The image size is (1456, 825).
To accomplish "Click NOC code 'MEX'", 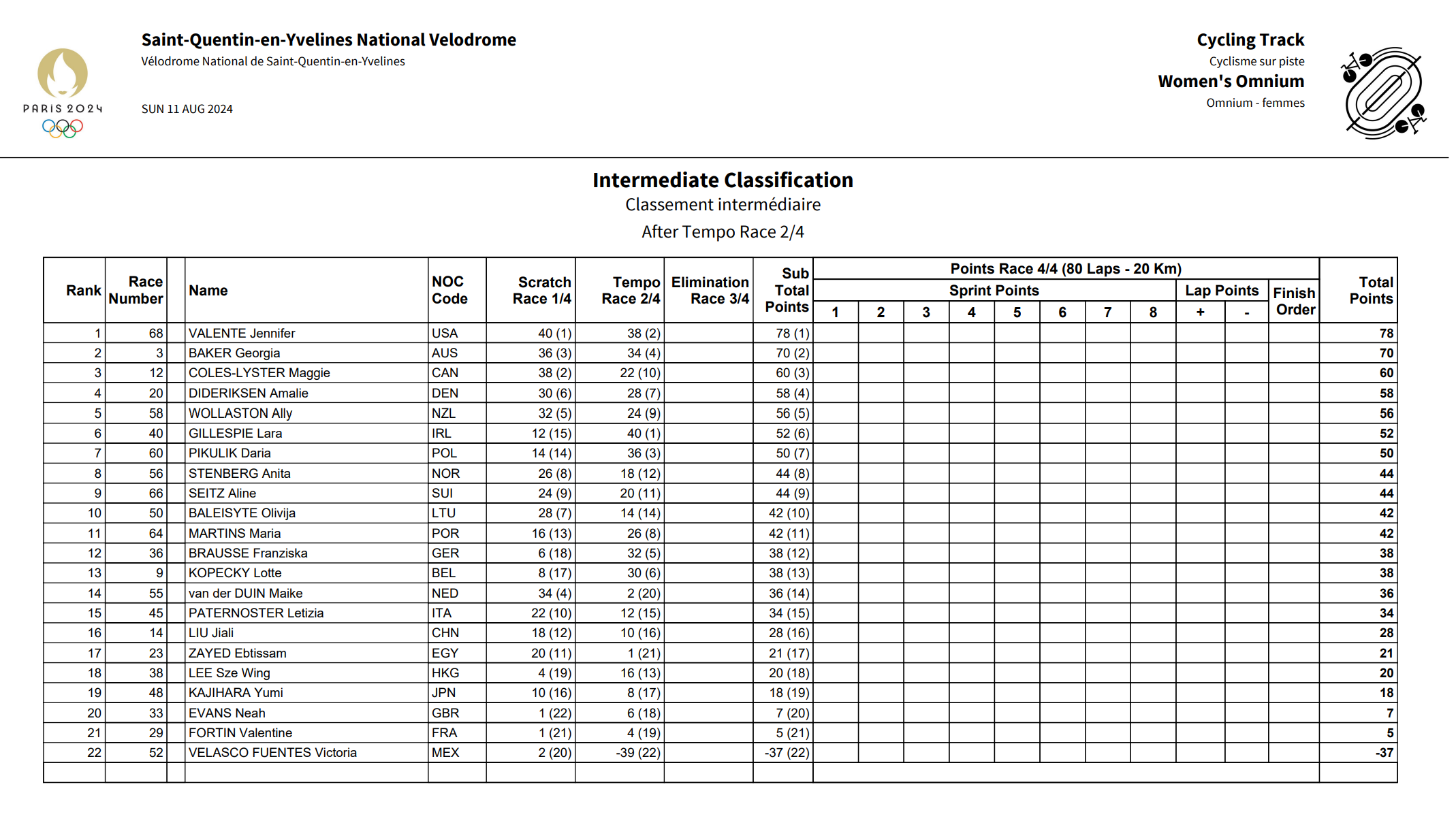I will click(x=445, y=753).
